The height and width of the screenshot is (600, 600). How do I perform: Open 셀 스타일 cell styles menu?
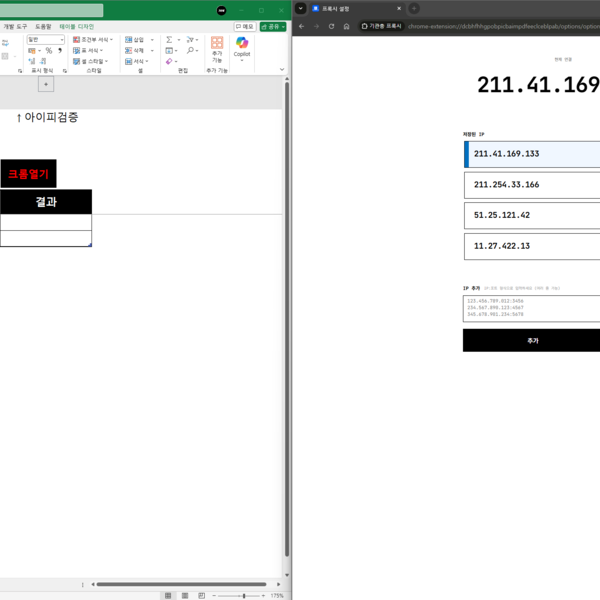click(90, 61)
